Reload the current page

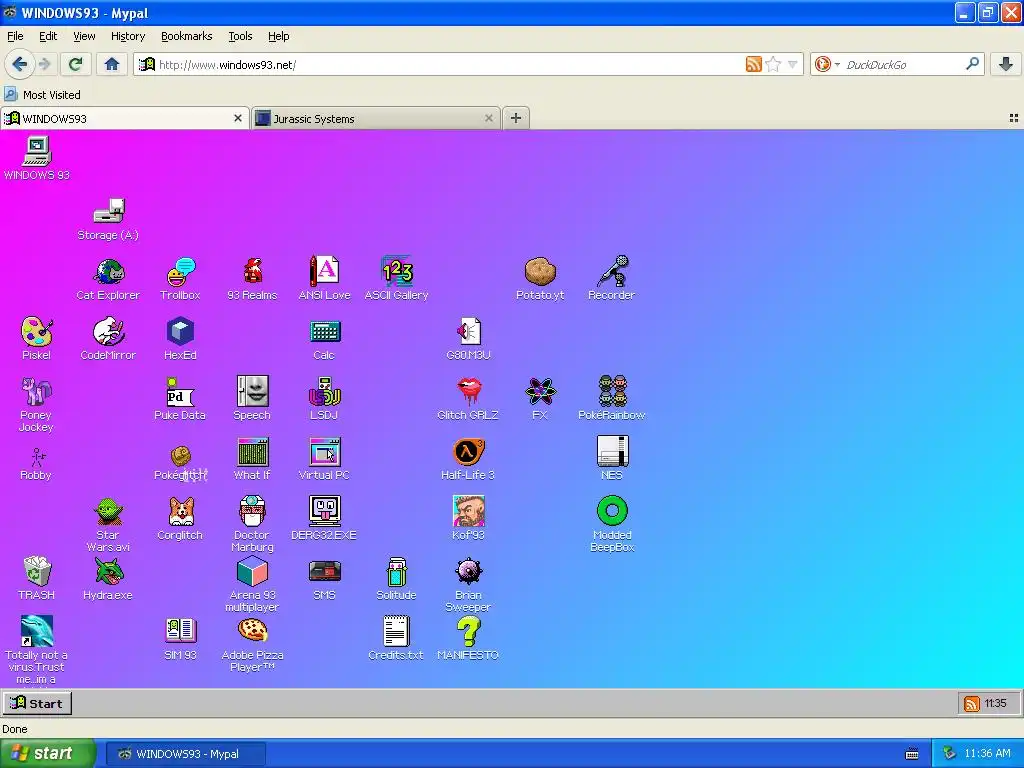coord(75,64)
